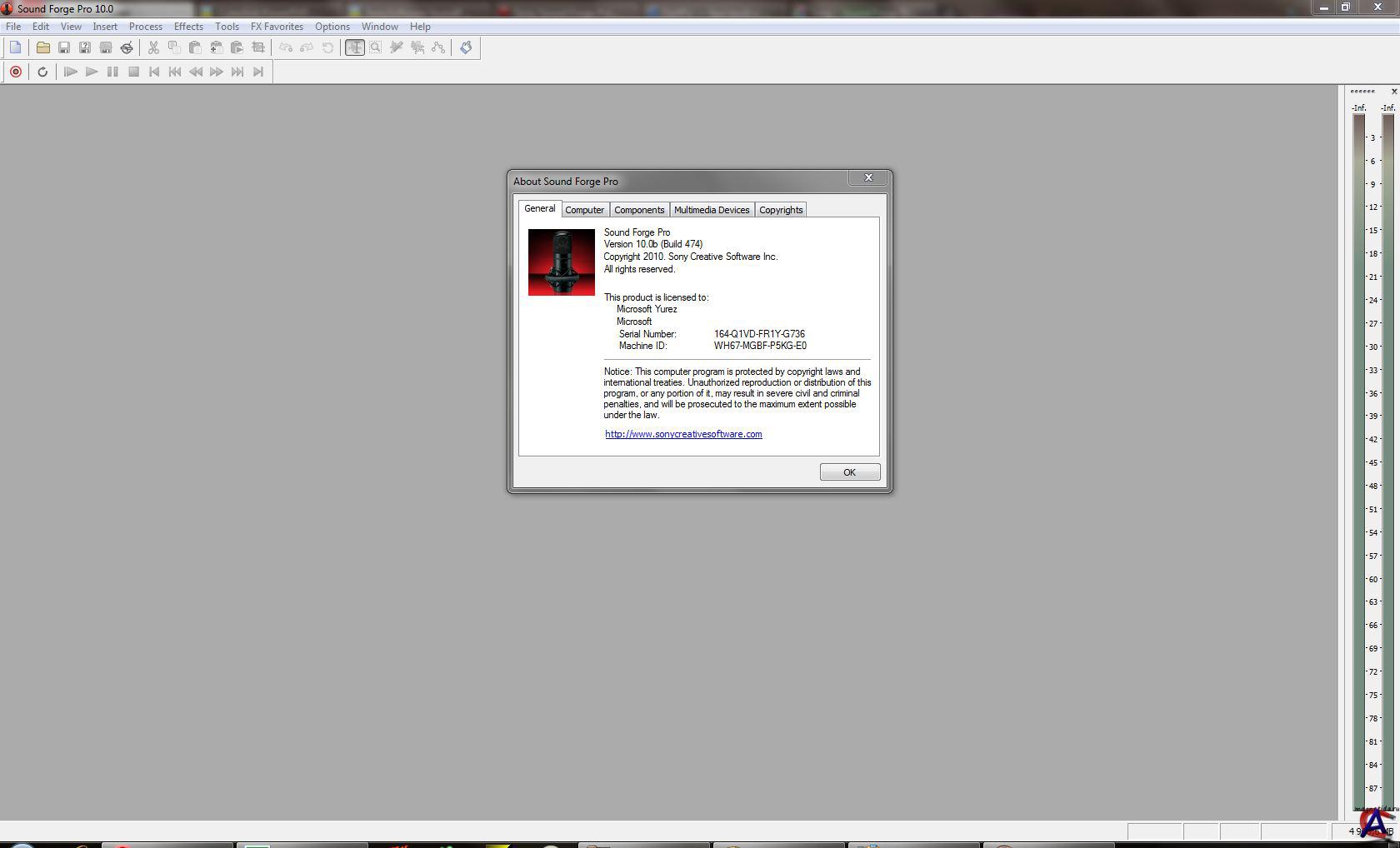
Task: Click the Next marker transport button
Action: 237,72
